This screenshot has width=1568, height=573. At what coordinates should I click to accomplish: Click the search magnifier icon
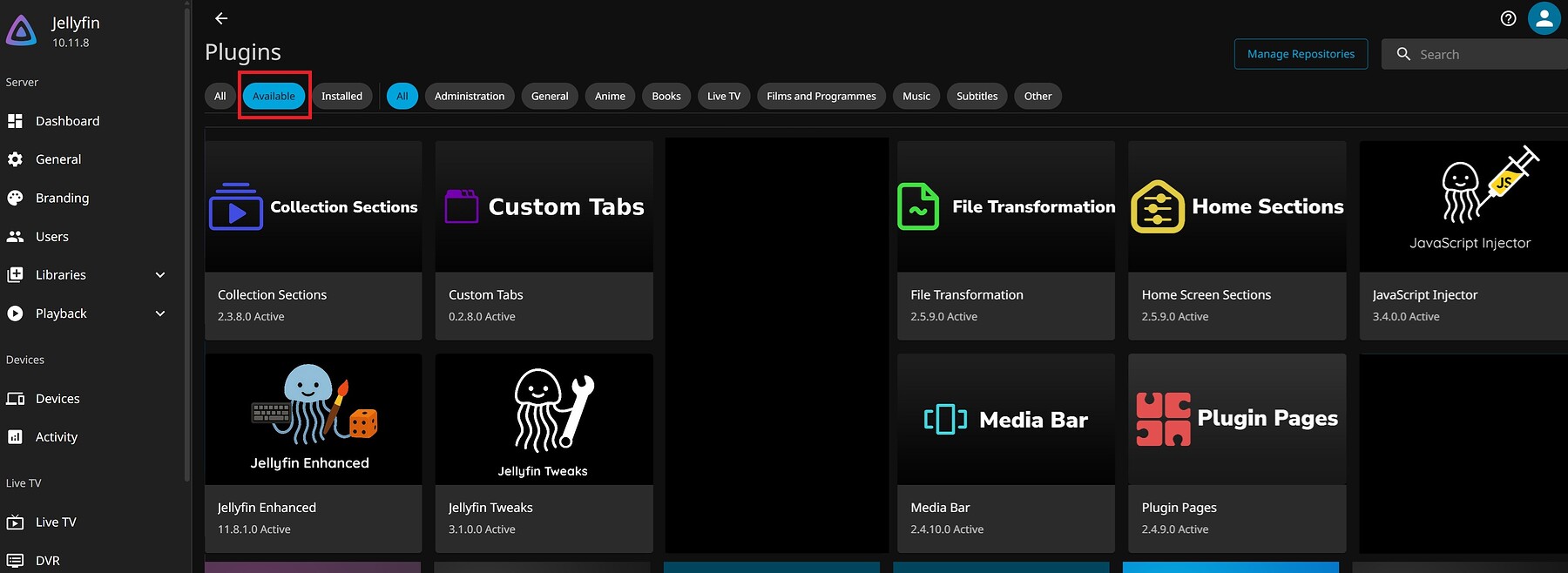[1403, 54]
